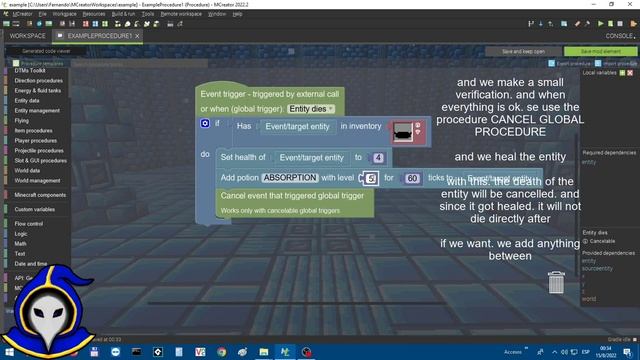This screenshot has width=640, height=360.
Task: Click the health value field showing 4
Action: pos(378,158)
